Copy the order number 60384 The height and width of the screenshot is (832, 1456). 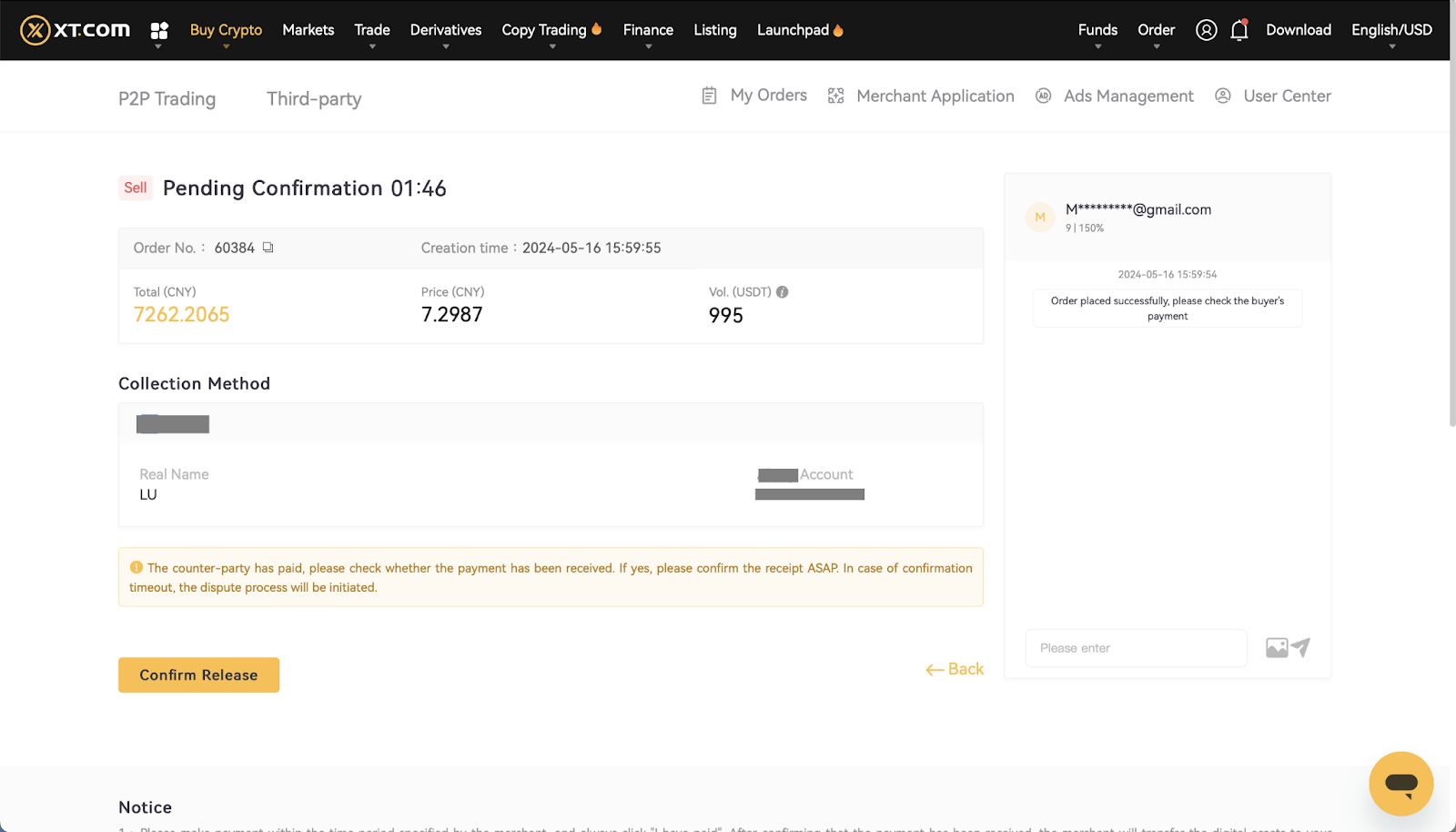pyautogui.click(x=268, y=248)
